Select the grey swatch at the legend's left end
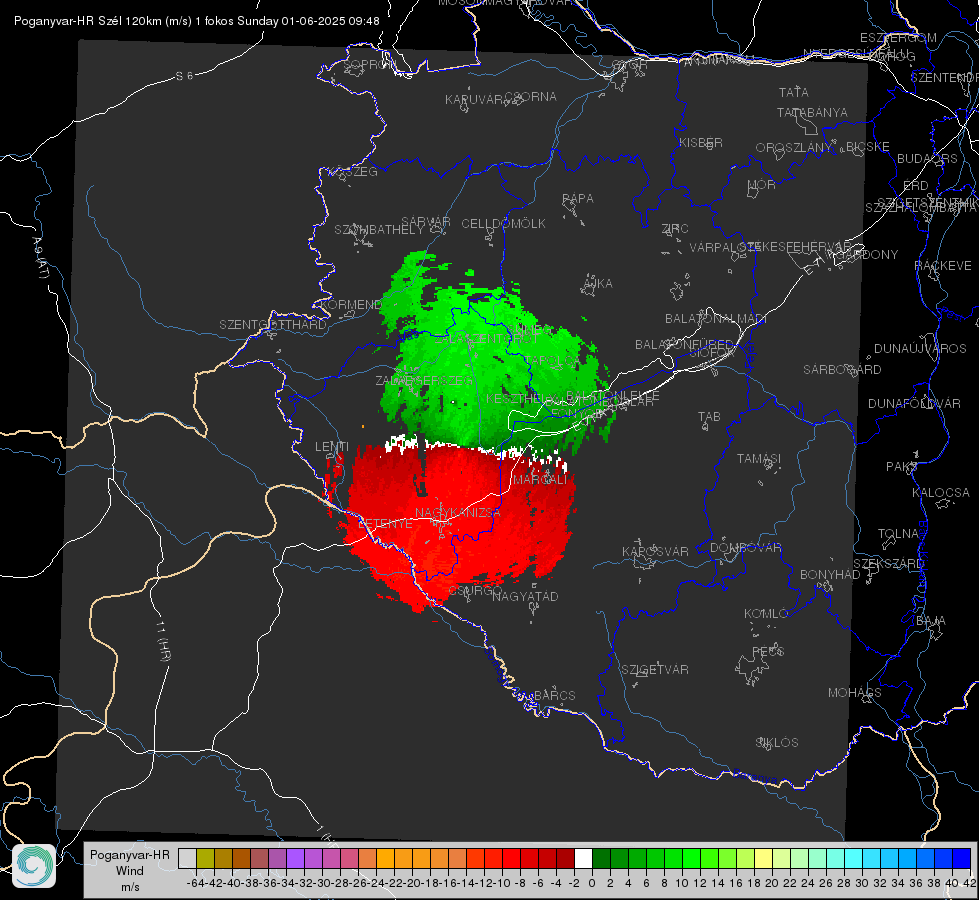 187,858
